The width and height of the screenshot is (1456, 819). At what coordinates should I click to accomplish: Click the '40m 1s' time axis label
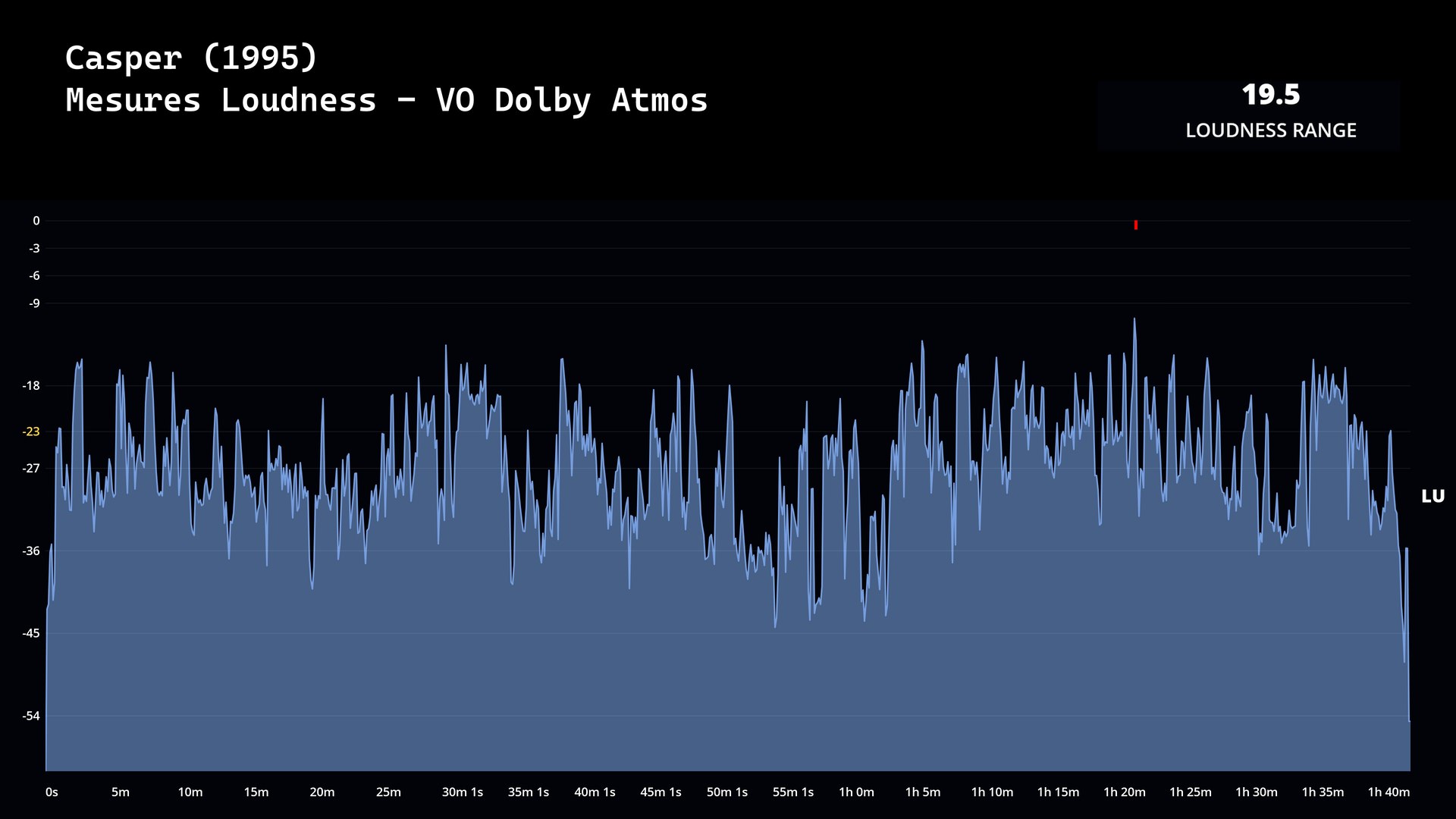[595, 792]
